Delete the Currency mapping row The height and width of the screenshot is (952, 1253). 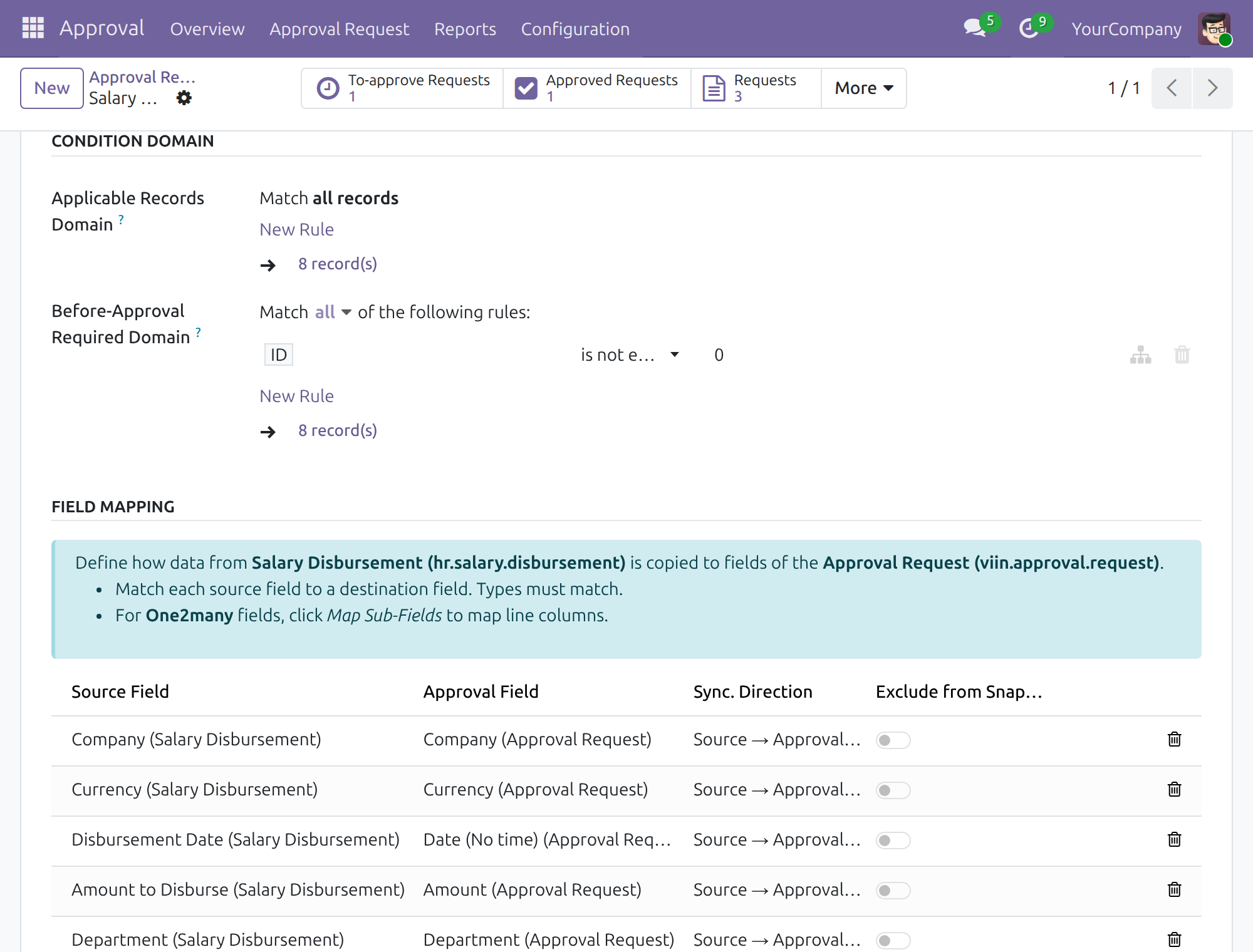point(1174,790)
